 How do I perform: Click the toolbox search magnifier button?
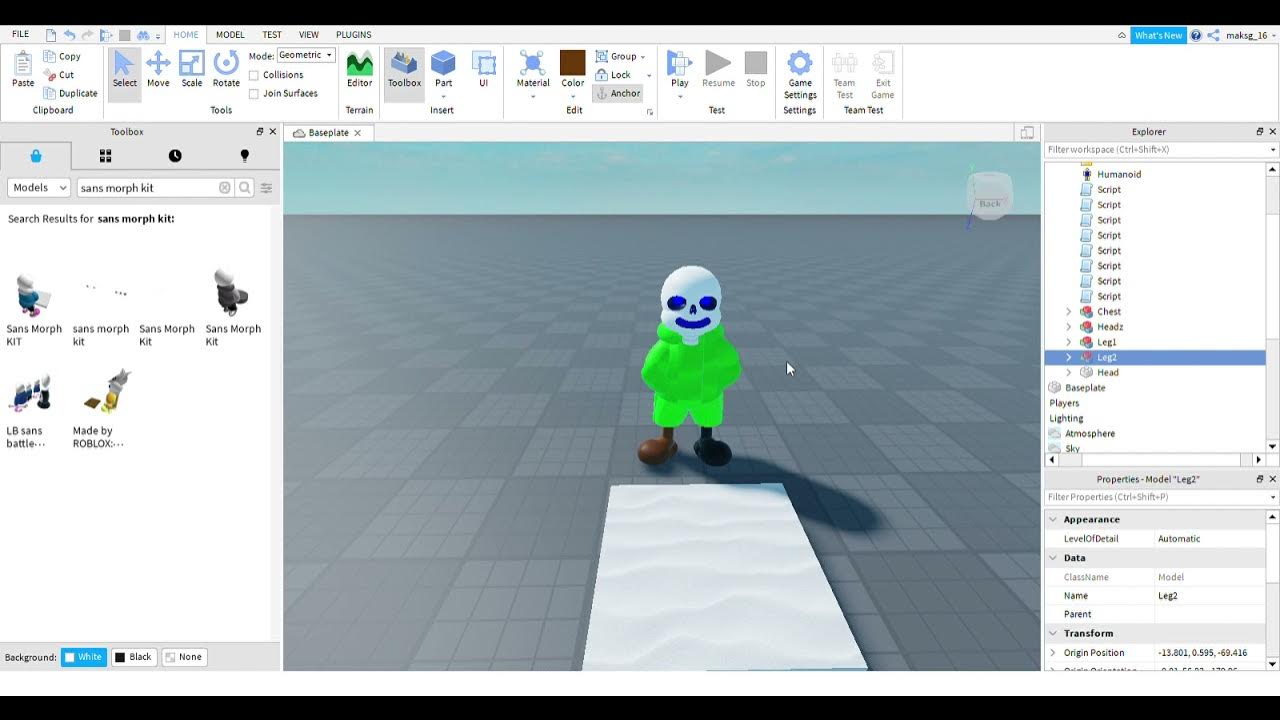pos(245,188)
